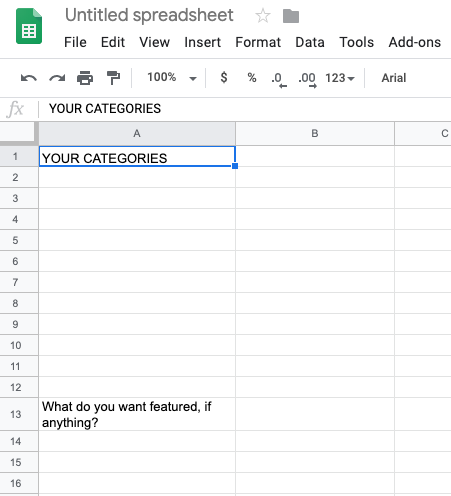Go to Sheets home via green logo
This screenshot has width=451, height=496.
(x=29, y=26)
